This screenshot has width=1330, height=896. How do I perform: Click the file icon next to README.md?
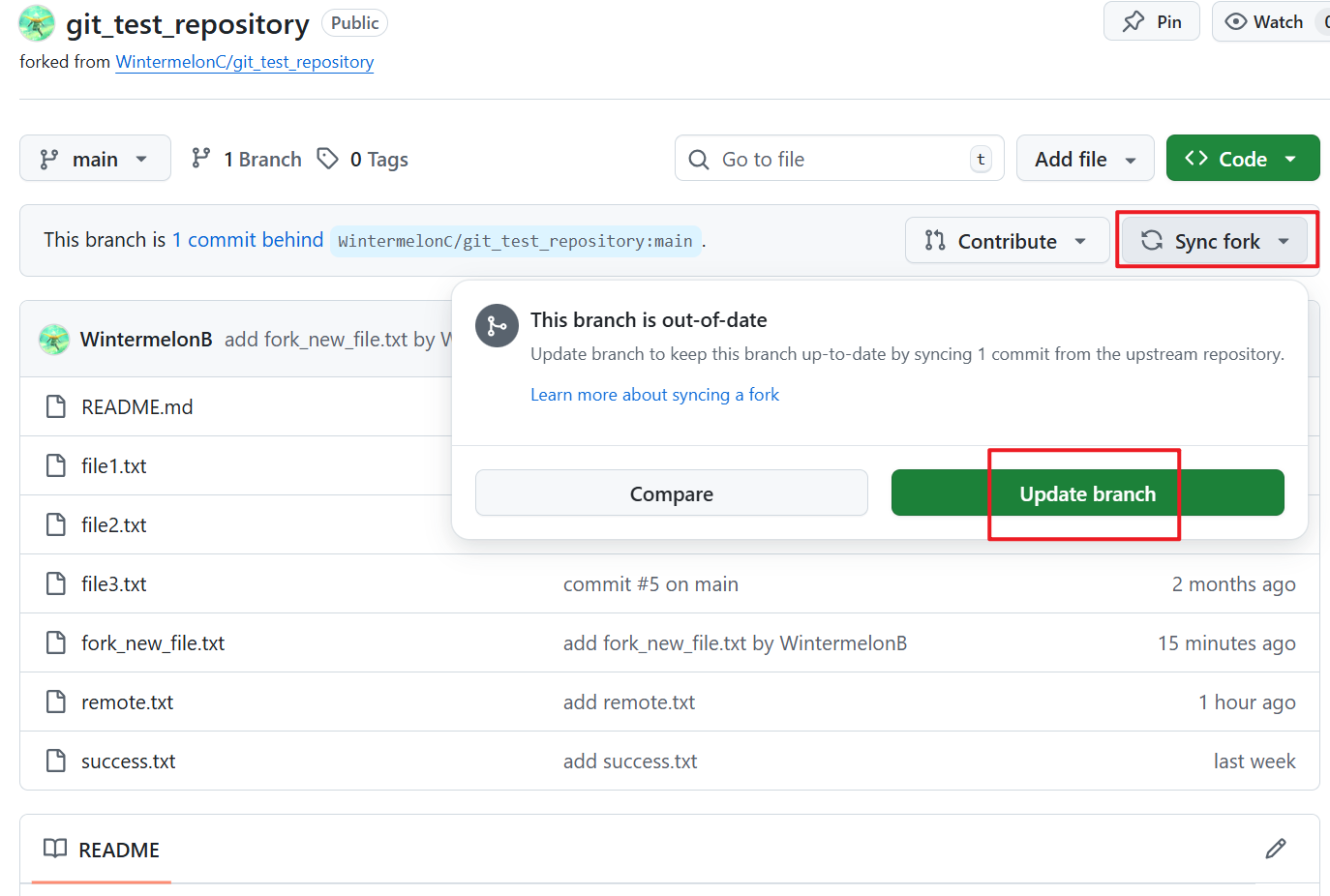56,407
